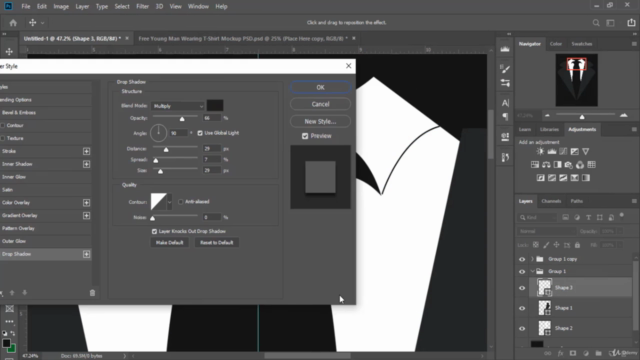Open the Filter menu
Viewport: 640px width, 360px height.
(x=142, y=7)
